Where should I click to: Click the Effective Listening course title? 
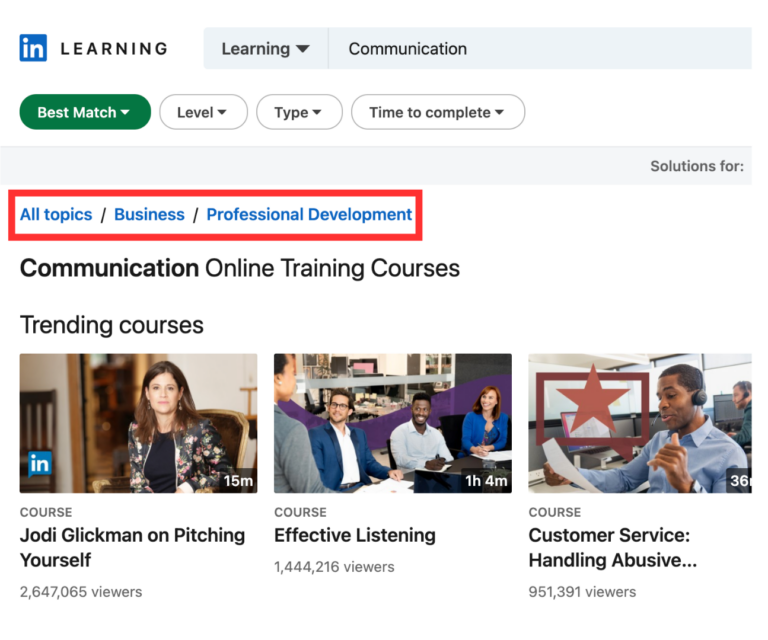[355, 535]
